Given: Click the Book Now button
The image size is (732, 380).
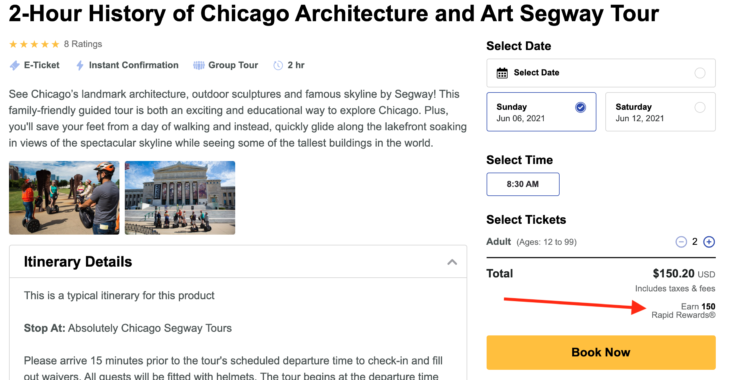Looking at the screenshot, I should point(601,352).
